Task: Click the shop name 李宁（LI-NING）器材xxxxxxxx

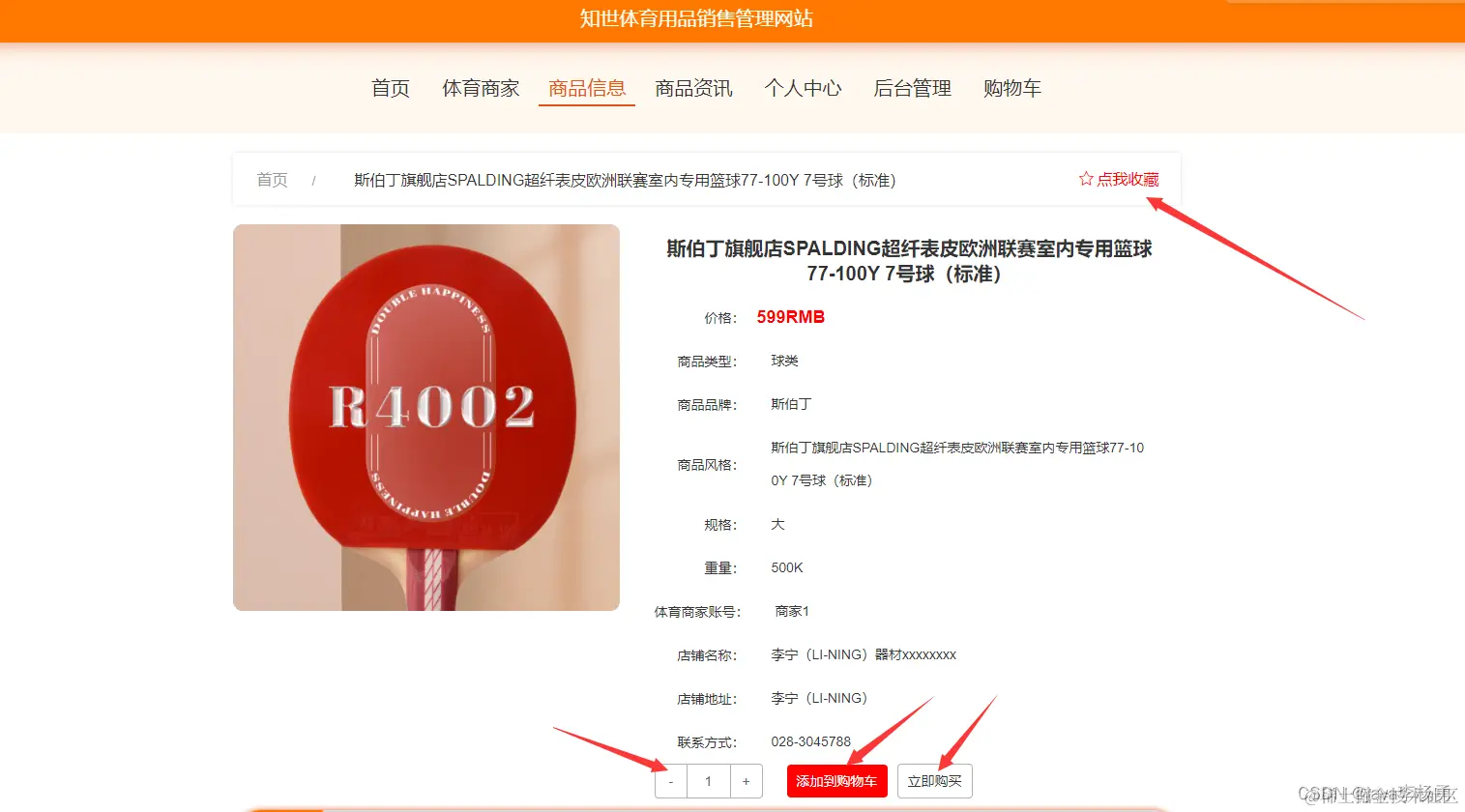Action: [864, 654]
